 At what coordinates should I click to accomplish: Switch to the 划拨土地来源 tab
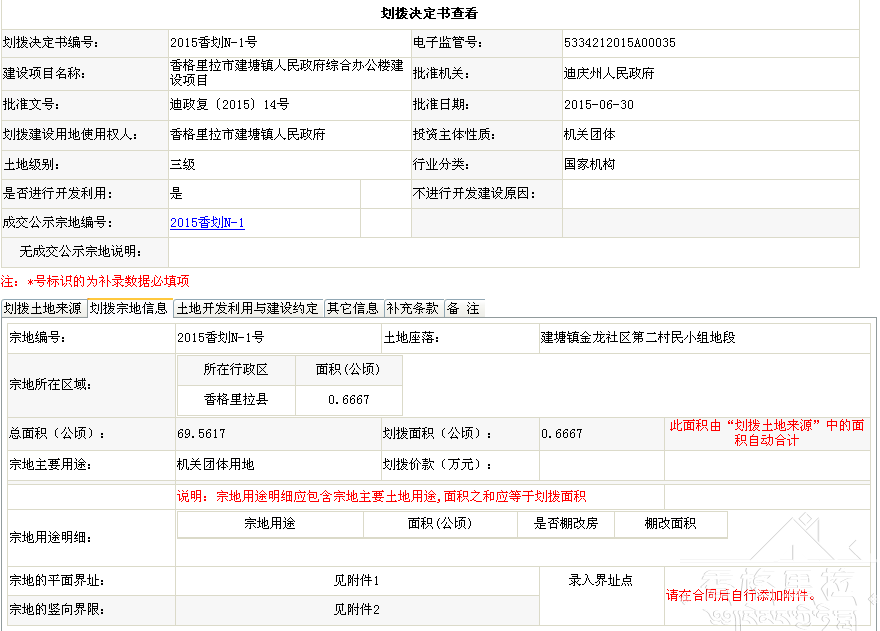43,308
